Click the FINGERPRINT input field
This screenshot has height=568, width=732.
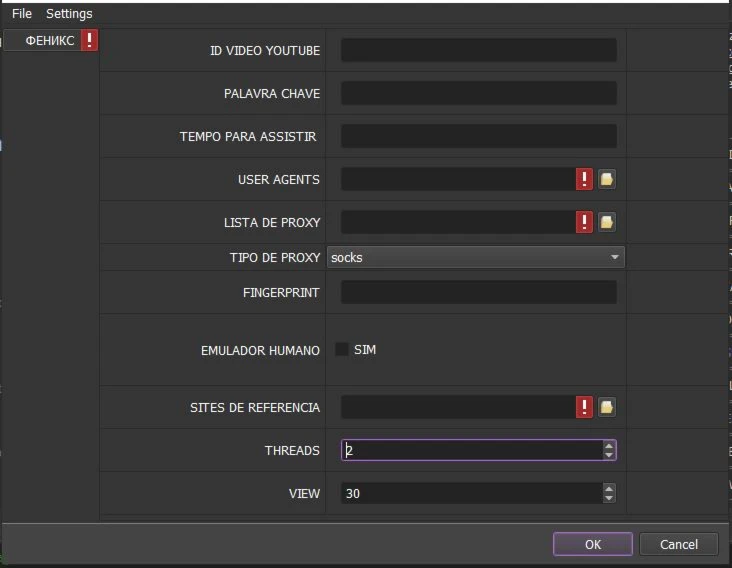coord(479,292)
